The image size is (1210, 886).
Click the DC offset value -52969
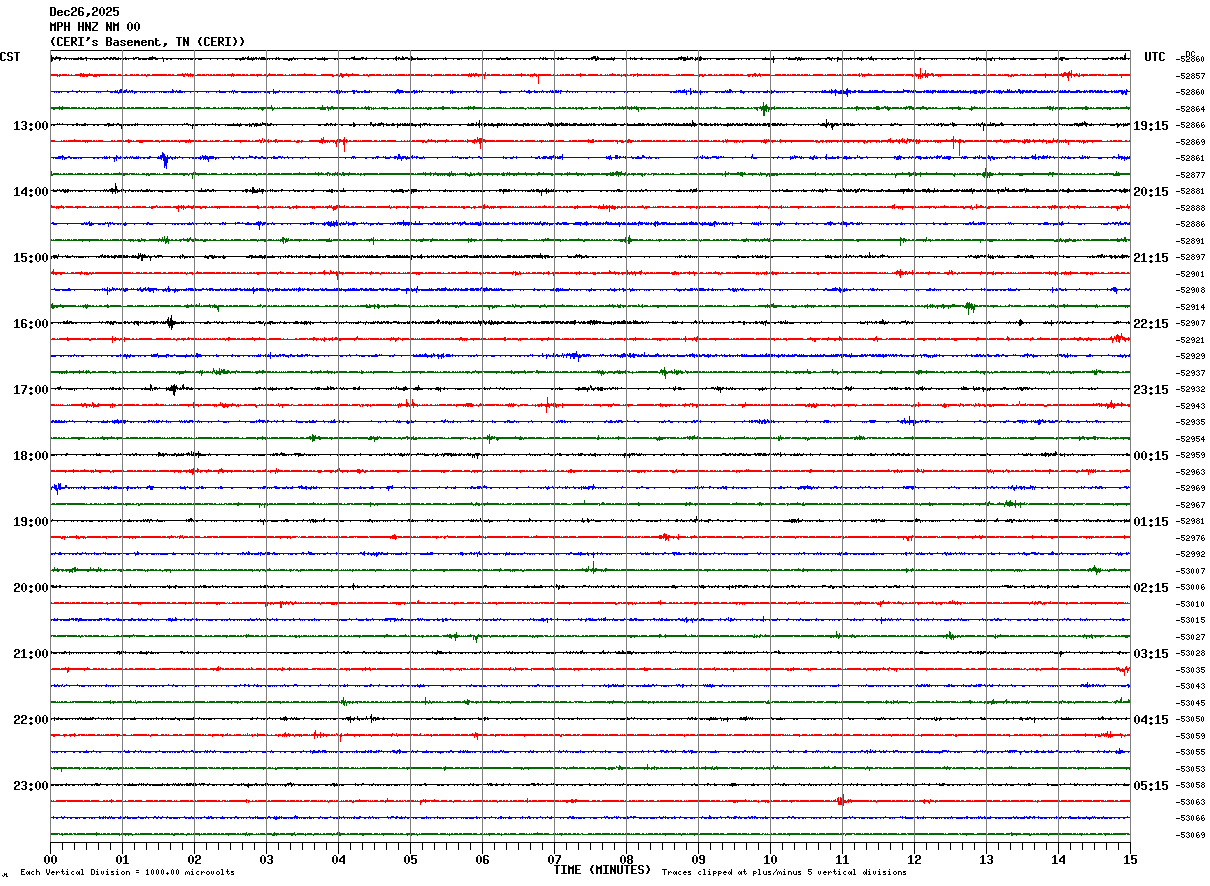point(1191,488)
